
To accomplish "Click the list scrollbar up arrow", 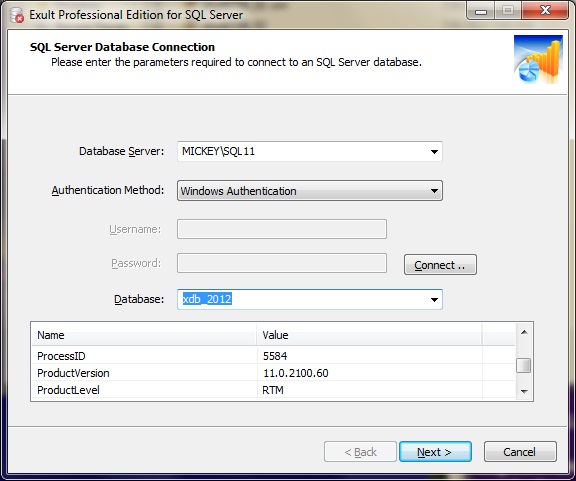I will 524,332.
